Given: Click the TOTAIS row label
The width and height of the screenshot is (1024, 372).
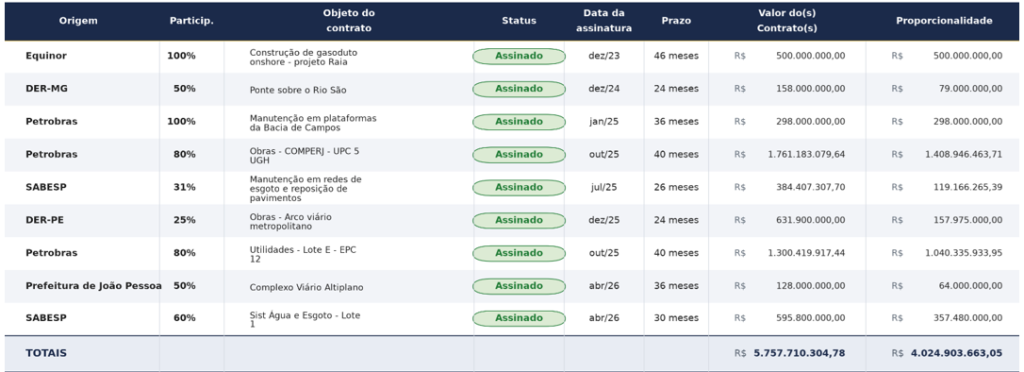Looking at the screenshot, I should click(46, 353).
